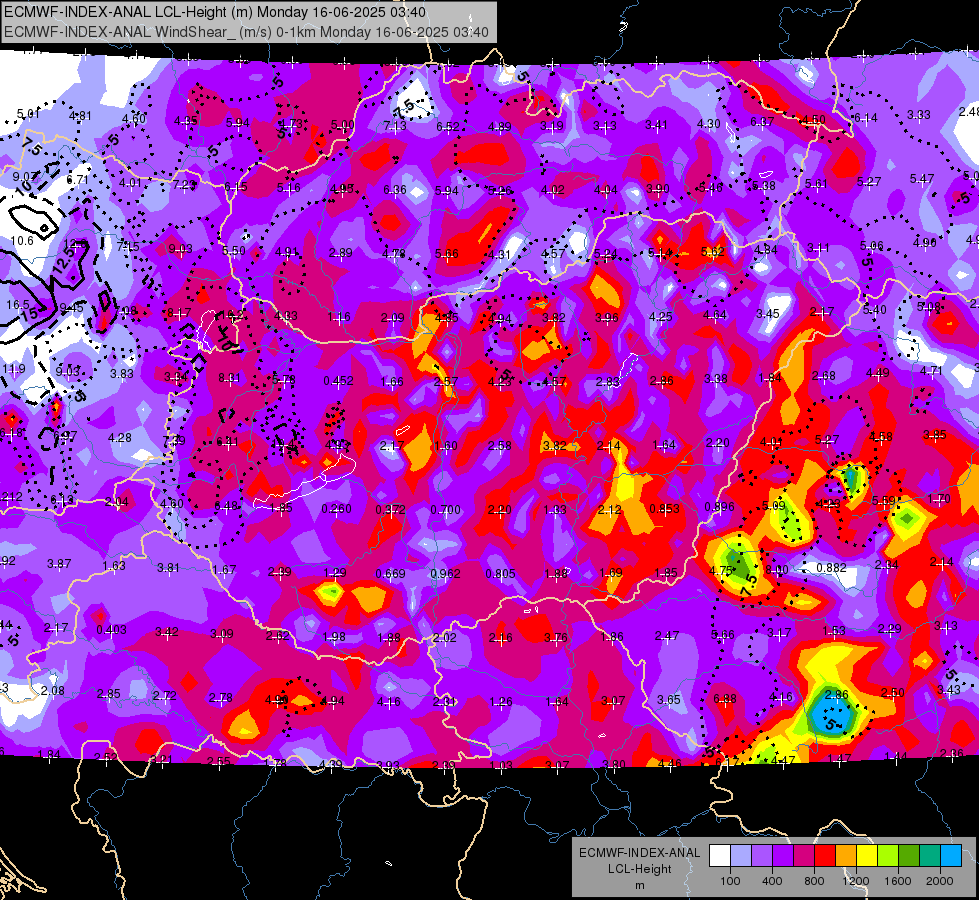Click the wind shear value 6.88
This screenshot has height=900, width=979.
725,699
